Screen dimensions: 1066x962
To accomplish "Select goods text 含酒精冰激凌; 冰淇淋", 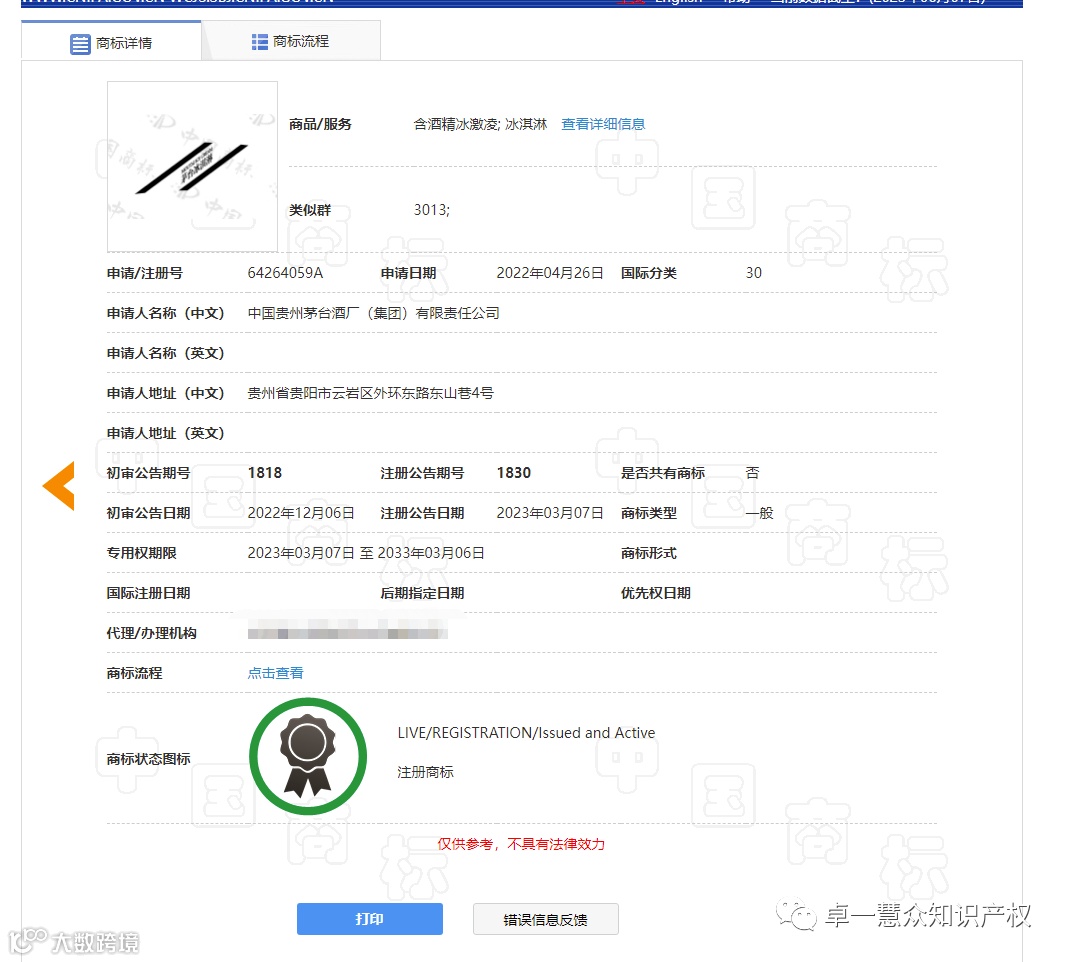I will 480,124.
